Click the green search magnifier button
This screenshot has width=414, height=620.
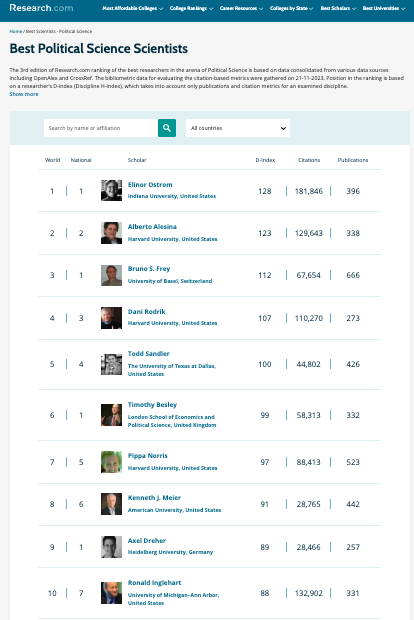click(167, 128)
